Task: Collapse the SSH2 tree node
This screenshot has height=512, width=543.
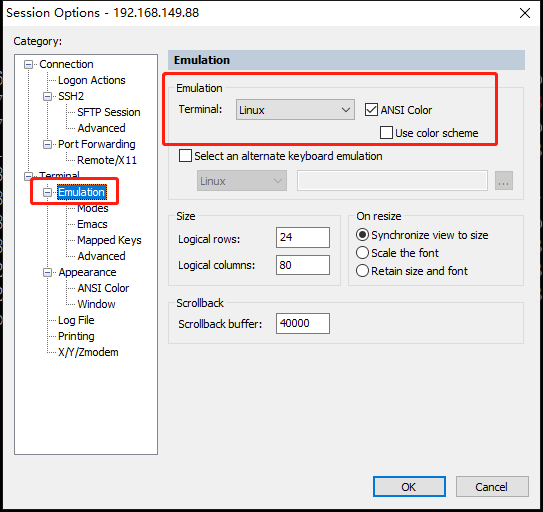Action: click(47, 96)
